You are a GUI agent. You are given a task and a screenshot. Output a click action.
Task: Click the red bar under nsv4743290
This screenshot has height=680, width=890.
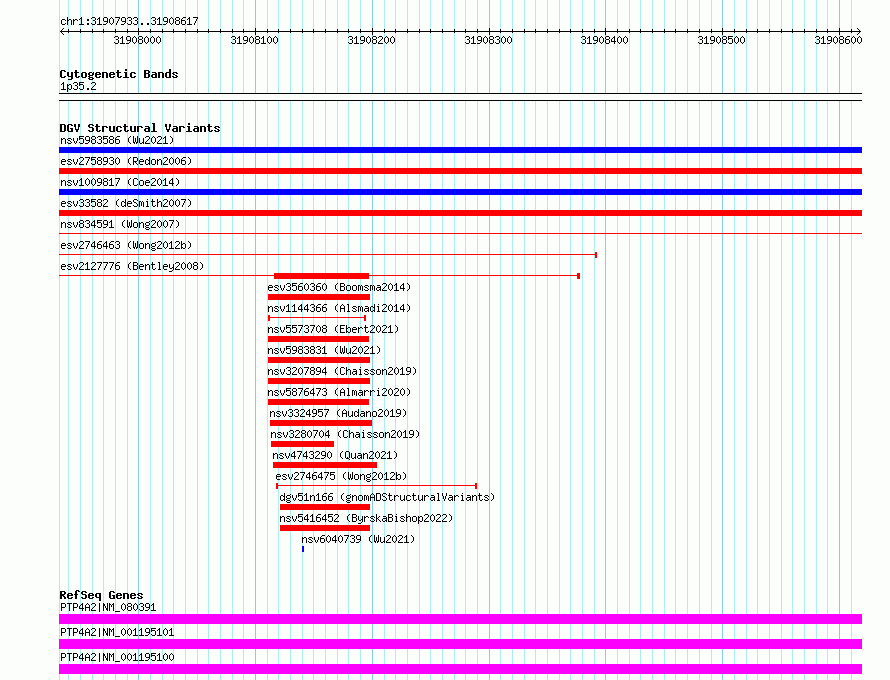[x=325, y=465]
